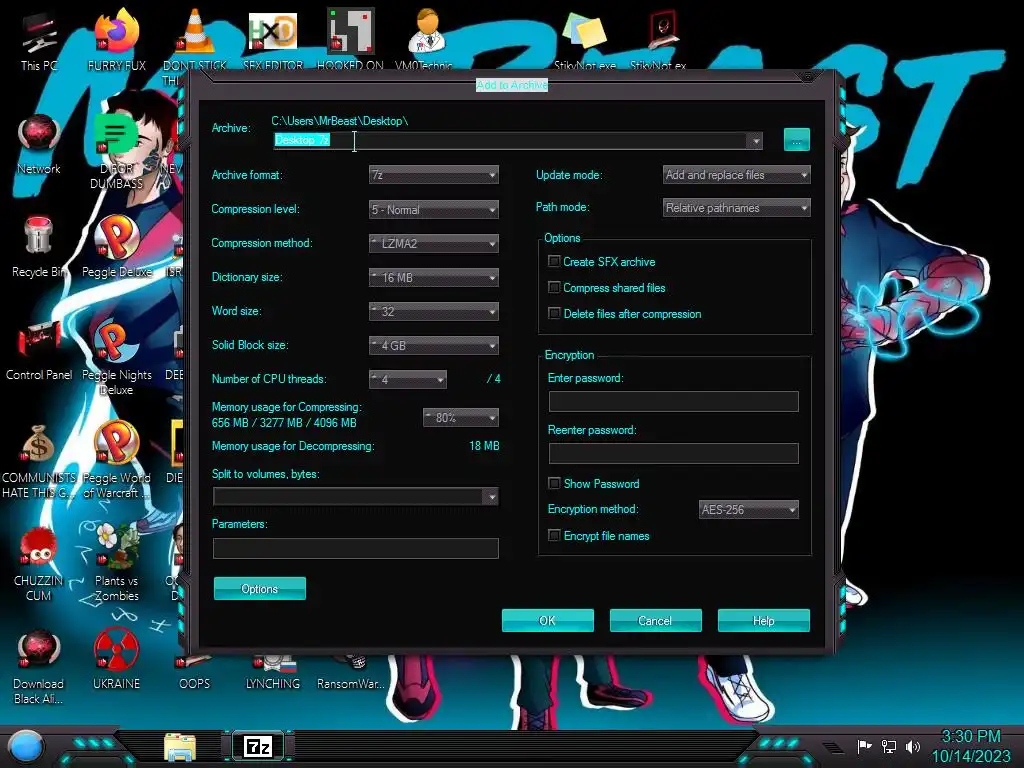Image resolution: width=1024 pixels, height=768 pixels.
Task: Expand the Word size dropdown
Action: click(x=434, y=312)
